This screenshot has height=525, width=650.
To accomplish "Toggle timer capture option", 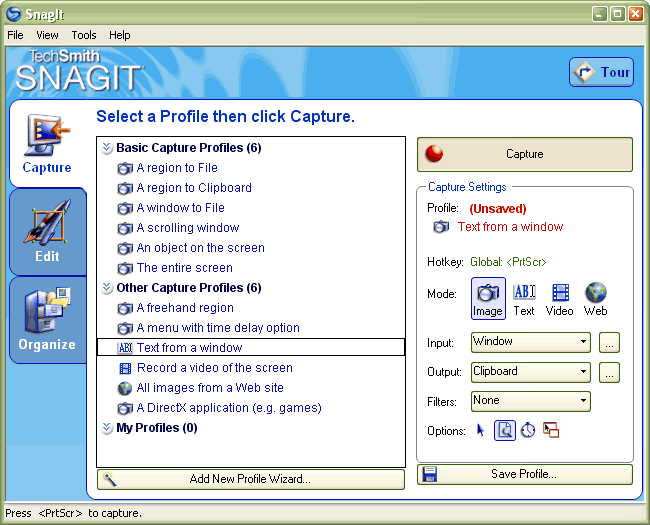I will point(528,430).
